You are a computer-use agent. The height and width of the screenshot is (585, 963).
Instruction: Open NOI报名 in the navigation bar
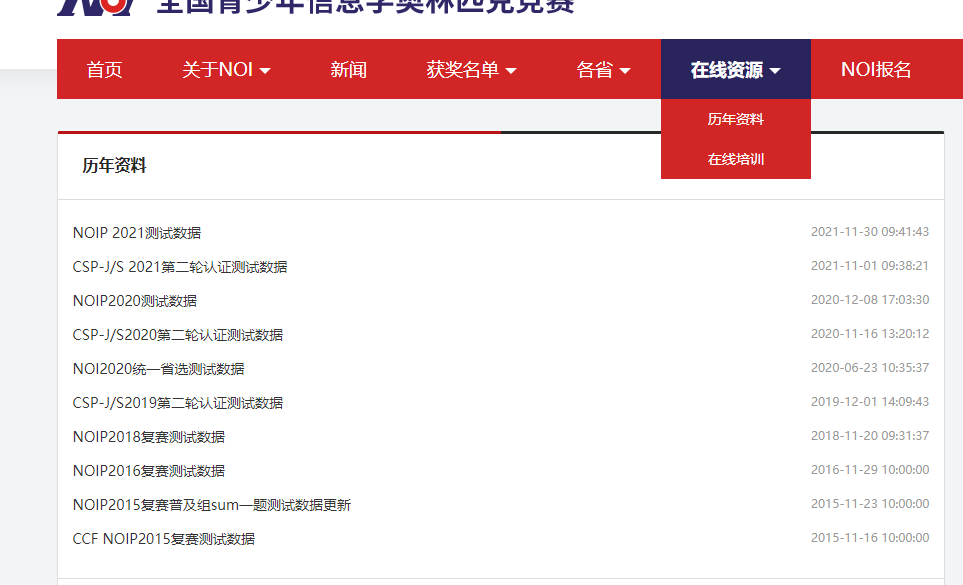tap(876, 69)
